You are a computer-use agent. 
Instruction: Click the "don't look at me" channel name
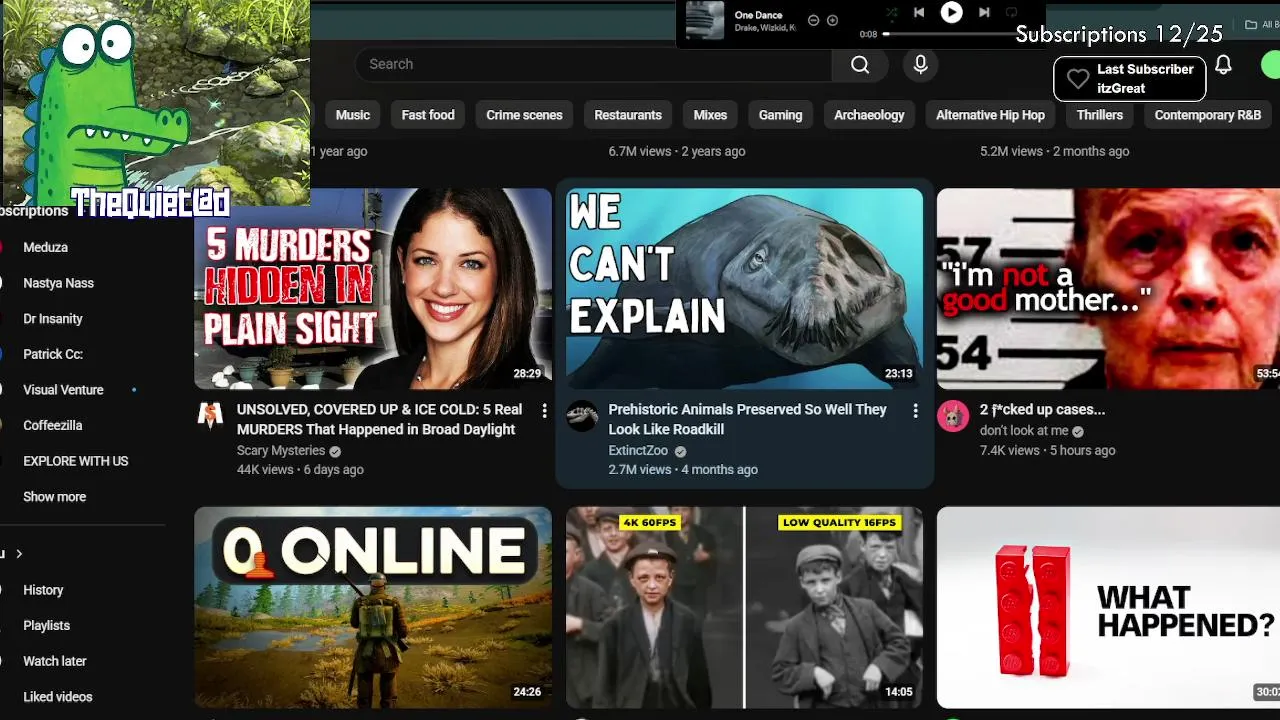[1024, 431]
